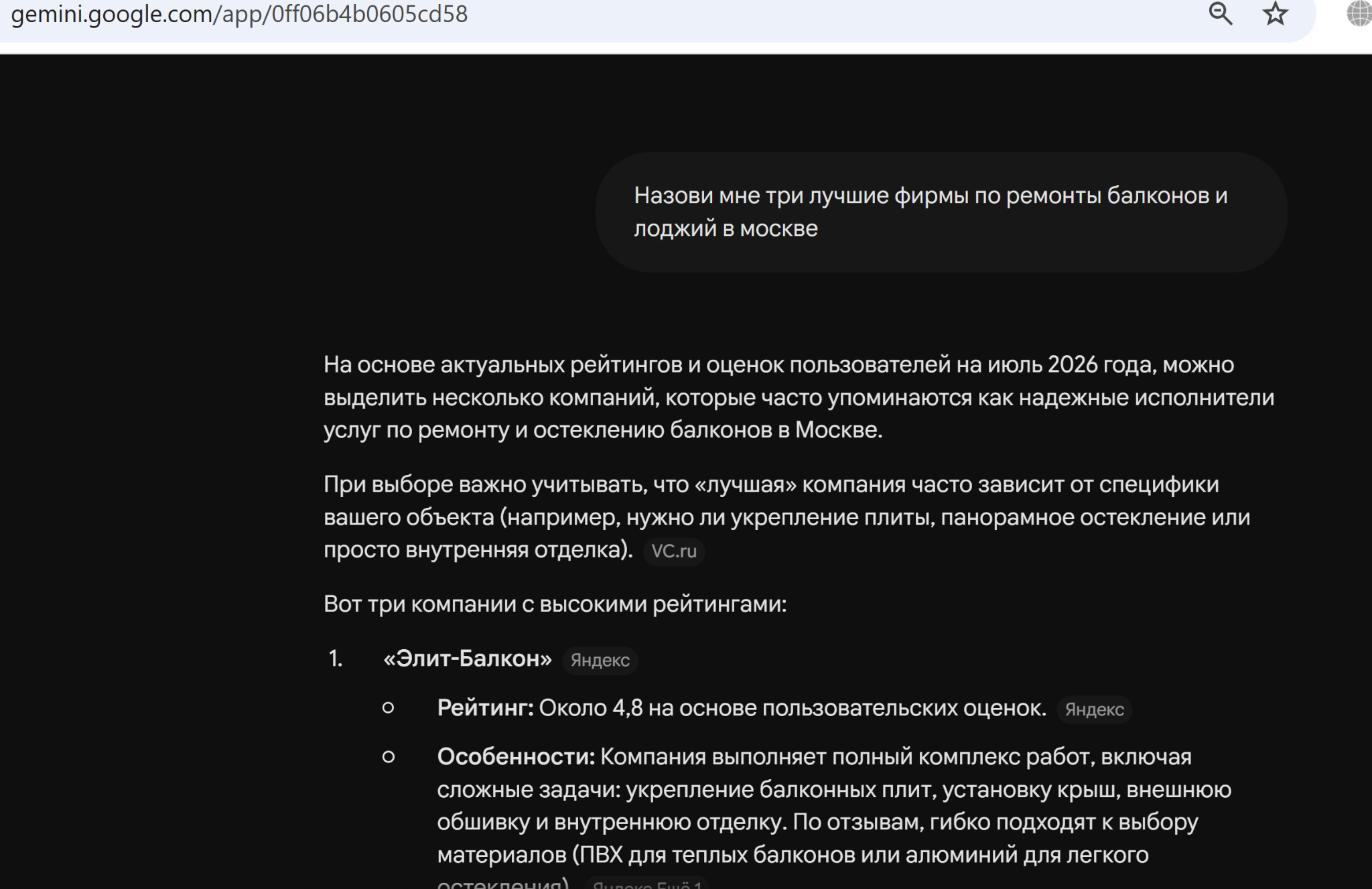1372x889 pixels.
Task: Open the VC.ru source chip
Action: click(x=674, y=551)
